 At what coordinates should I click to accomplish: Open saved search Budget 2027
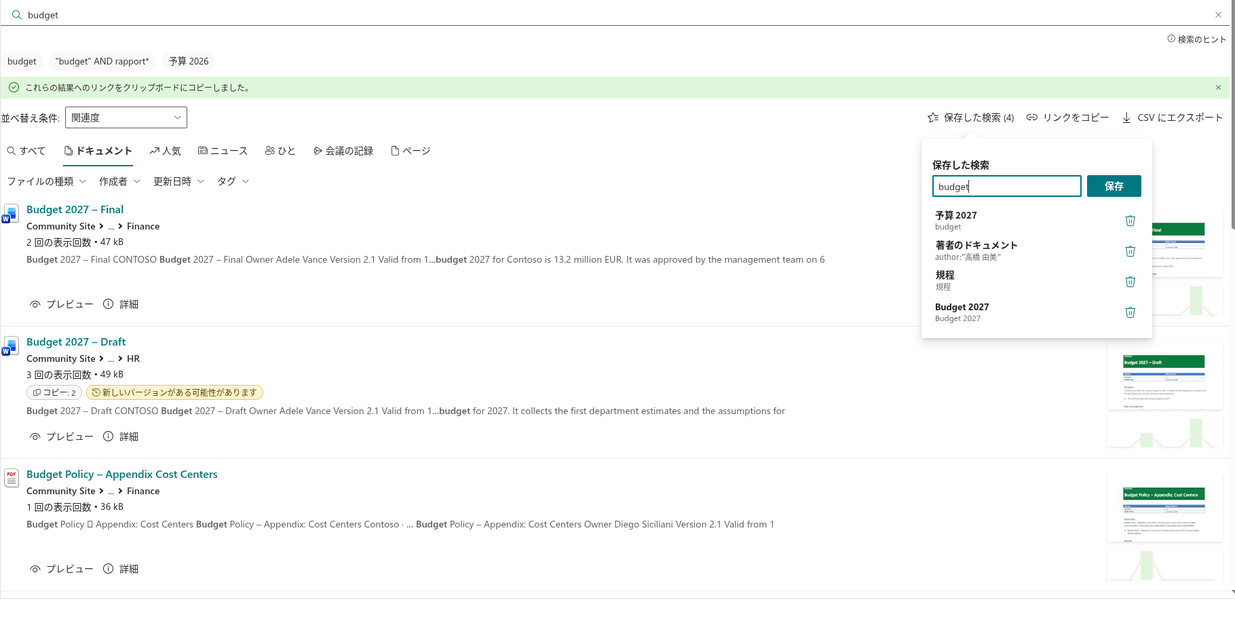tap(962, 312)
